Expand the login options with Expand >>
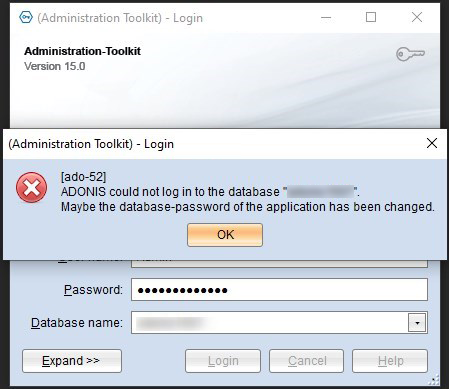449x389 pixels. 72,361
